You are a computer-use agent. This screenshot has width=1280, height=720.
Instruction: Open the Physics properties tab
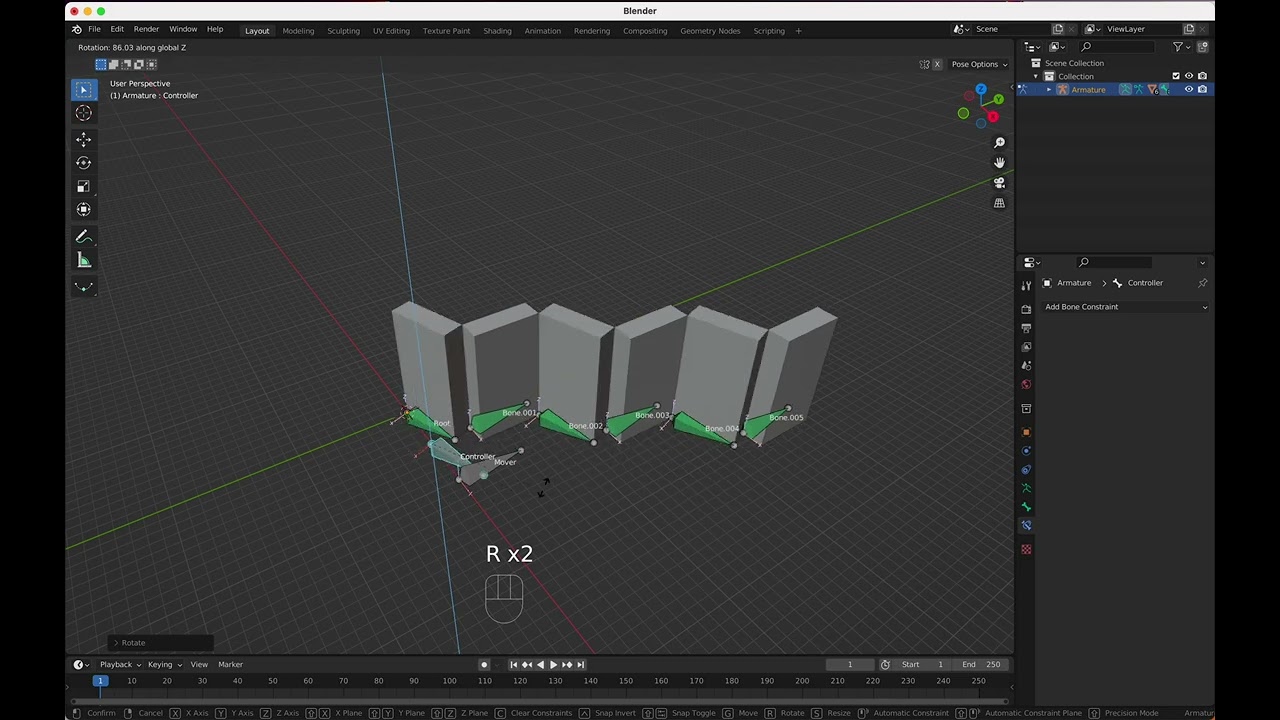(x=1026, y=451)
